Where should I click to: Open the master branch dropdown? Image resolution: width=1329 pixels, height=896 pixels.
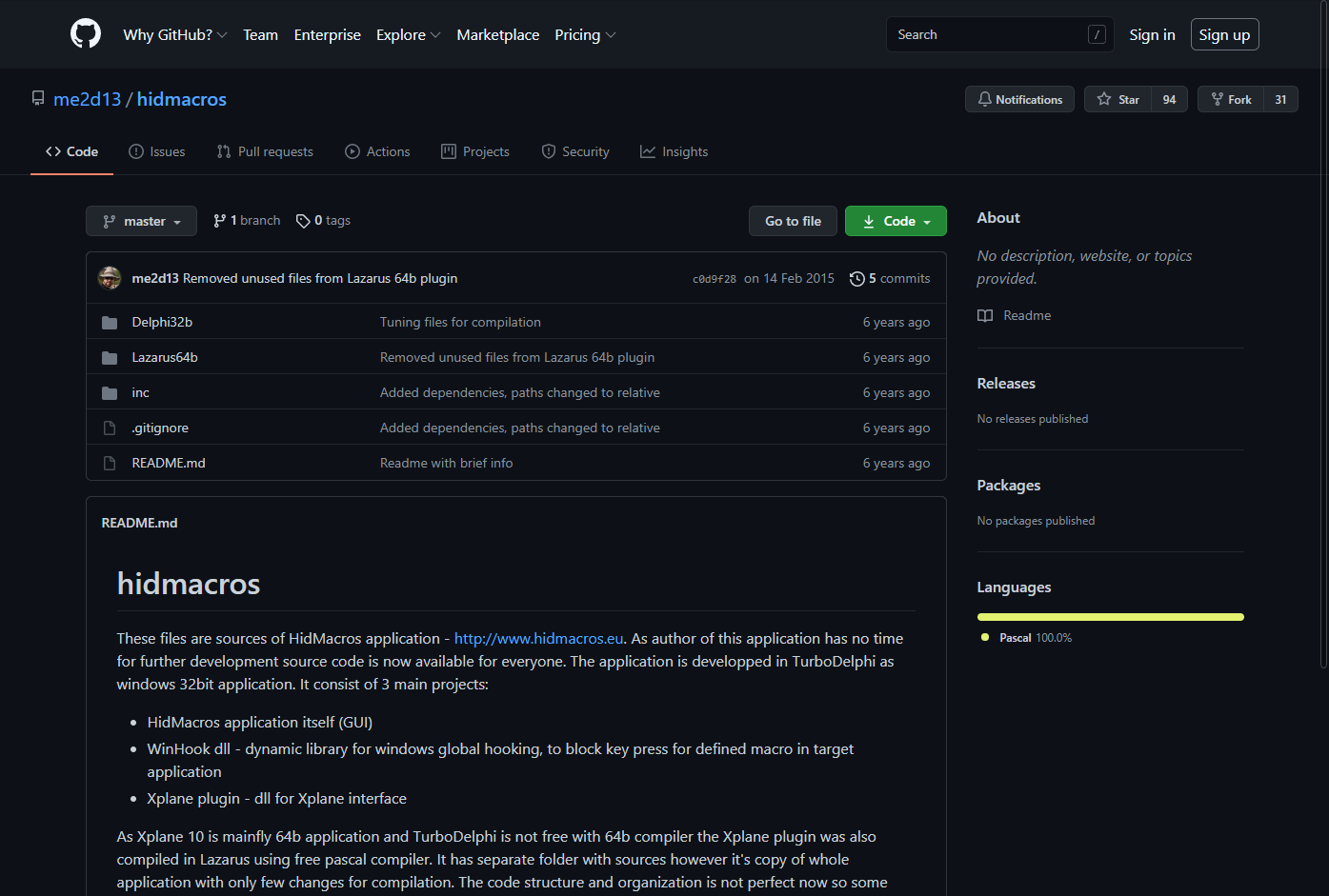coord(141,221)
